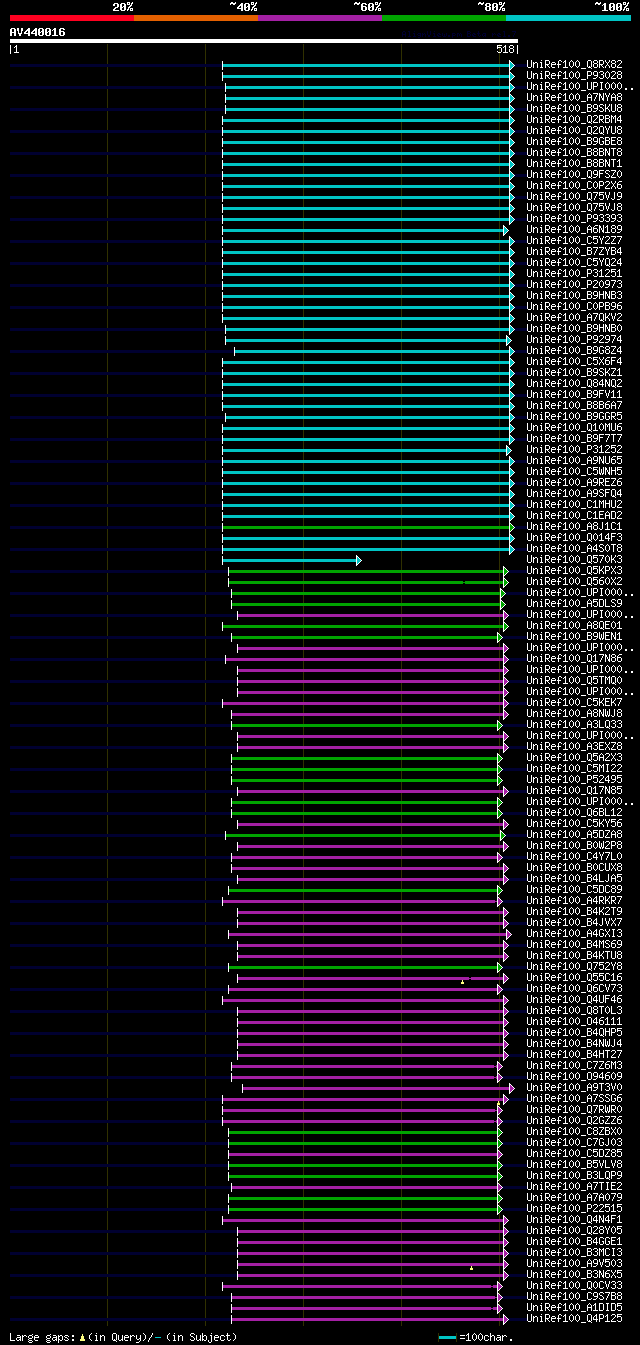This screenshot has width=640, height=1345.
Task: Select hit label UniRef100_Q6CV73
Action: point(574,988)
